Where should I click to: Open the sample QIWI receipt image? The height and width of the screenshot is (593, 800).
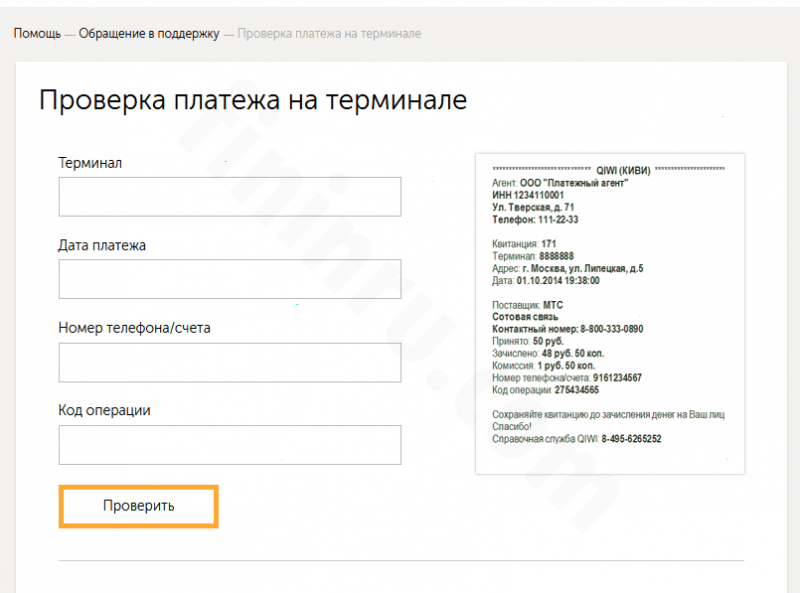(x=610, y=314)
